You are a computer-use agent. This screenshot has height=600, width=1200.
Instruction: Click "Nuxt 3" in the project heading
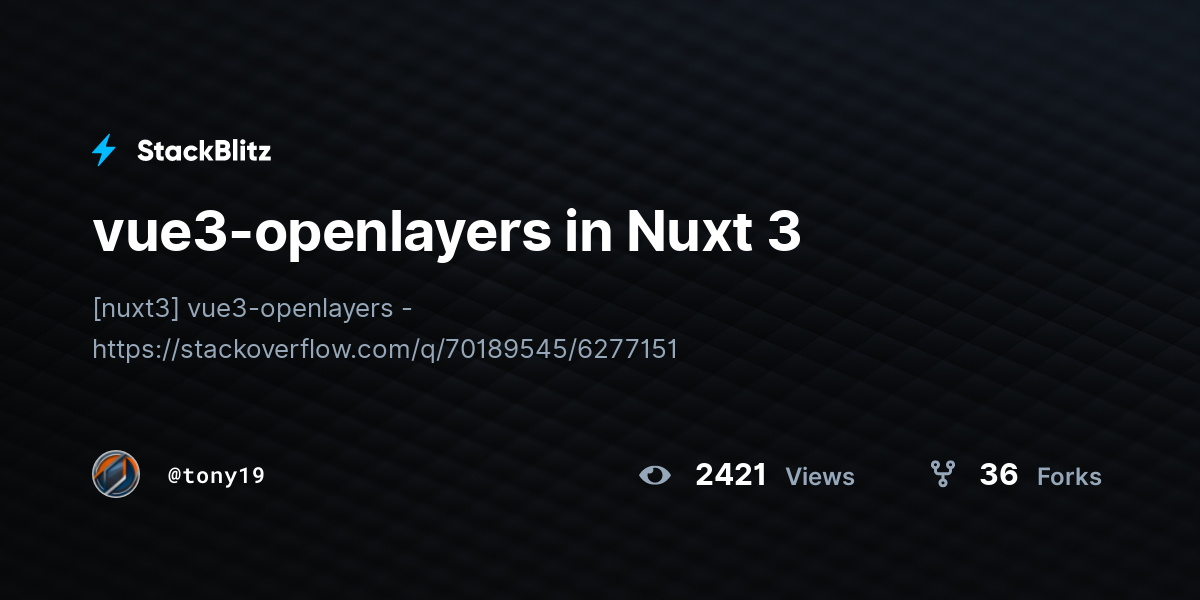tap(714, 234)
